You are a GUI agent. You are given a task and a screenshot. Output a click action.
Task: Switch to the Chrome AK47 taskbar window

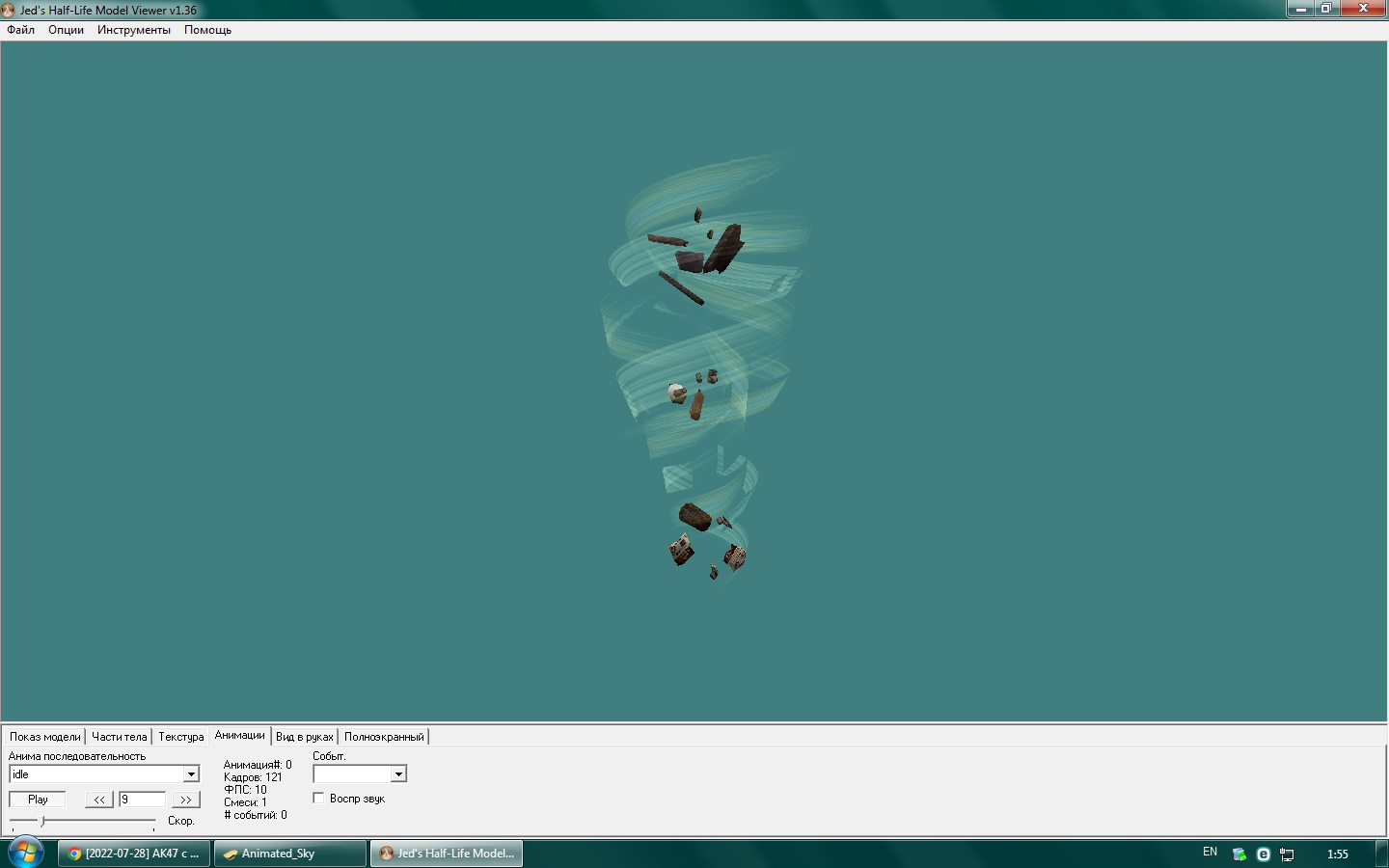[133, 854]
